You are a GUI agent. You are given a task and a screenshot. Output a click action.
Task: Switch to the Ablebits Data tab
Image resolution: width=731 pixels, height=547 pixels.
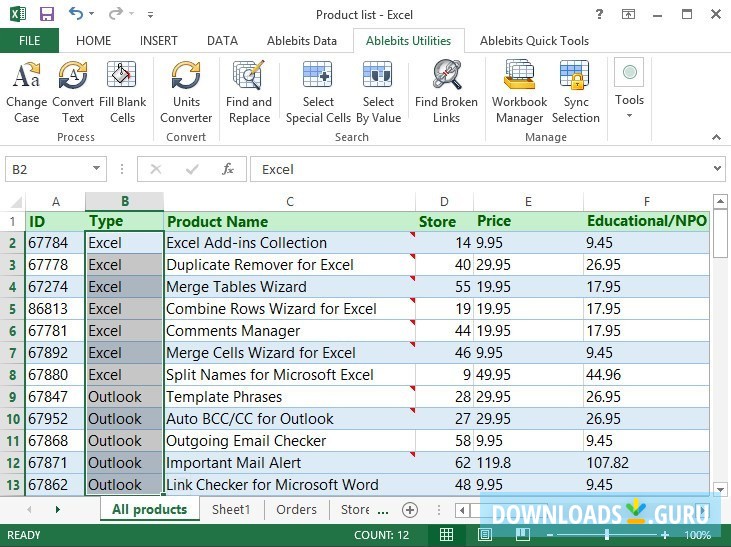pyautogui.click(x=301, y=41)
